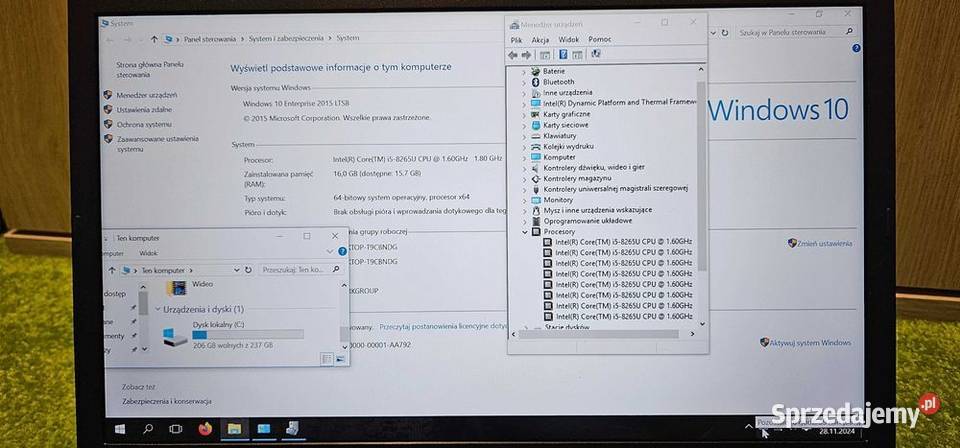Click Aktywuj system Windows link
The image size is (960, 448).
tap(810, 343)
